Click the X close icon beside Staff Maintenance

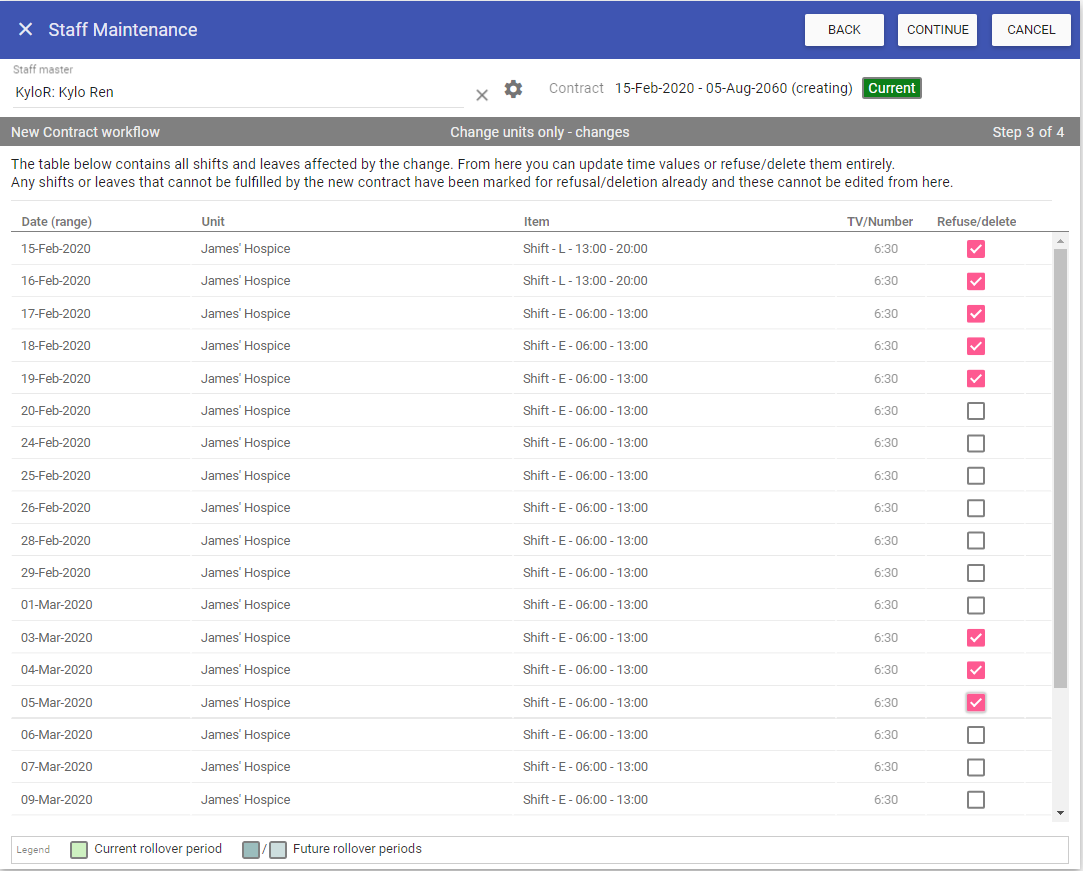(x=26, y=30)
